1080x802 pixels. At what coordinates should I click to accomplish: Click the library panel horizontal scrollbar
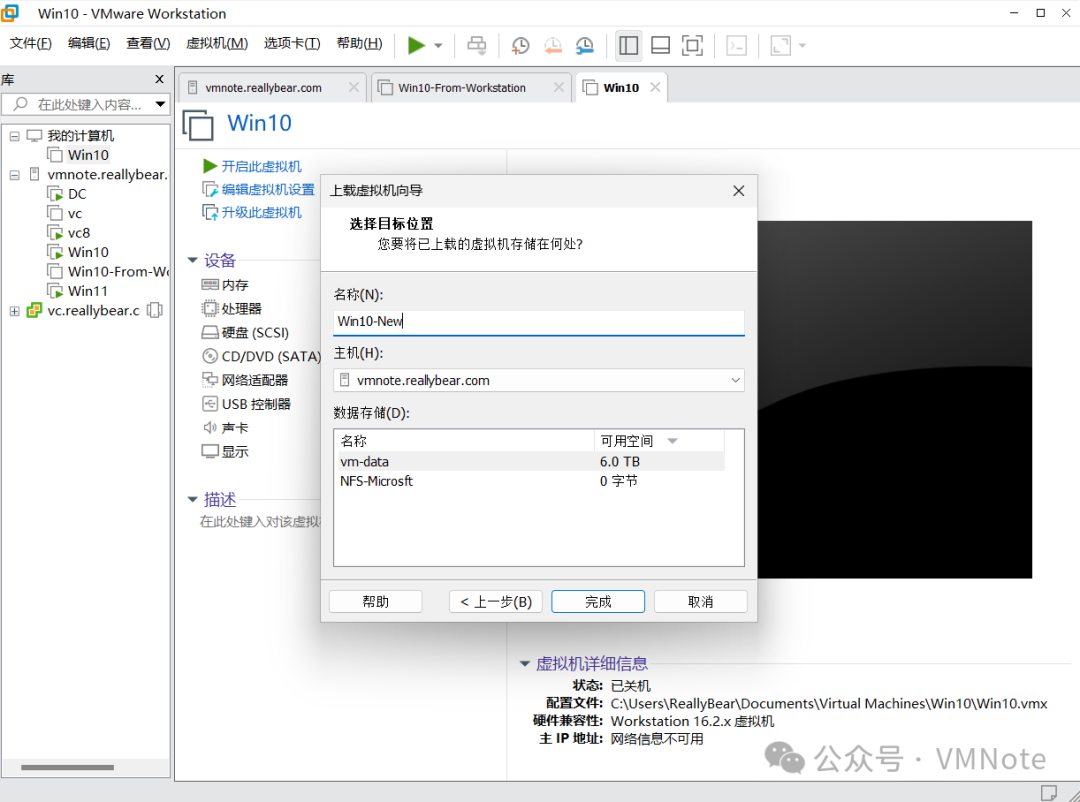pos(67,767)
